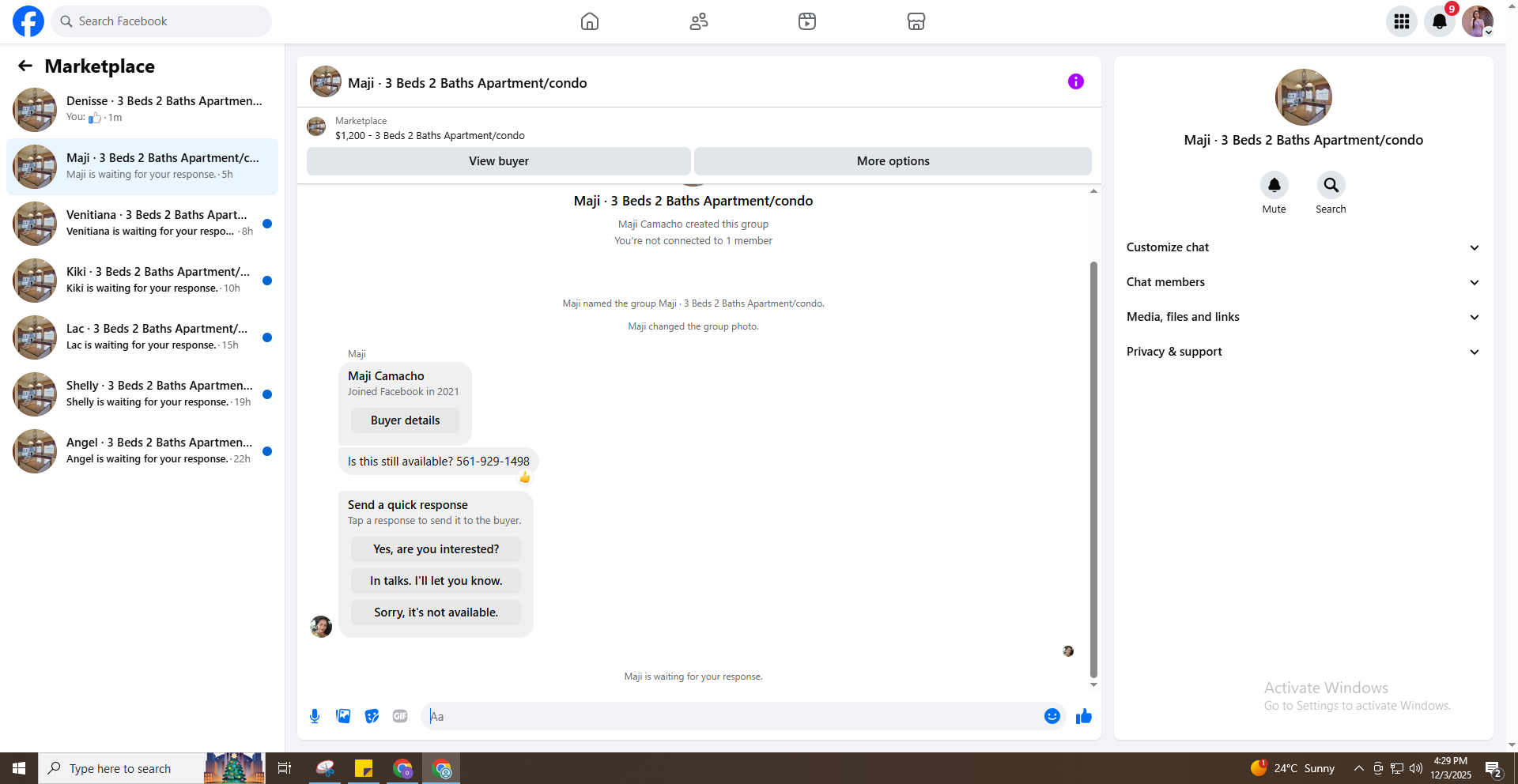Image resolution: width=1518 pixels, height=784 pixels.
Task: Expand the Chat members section
Action: pyautogui.click(x=1304, y=282)
